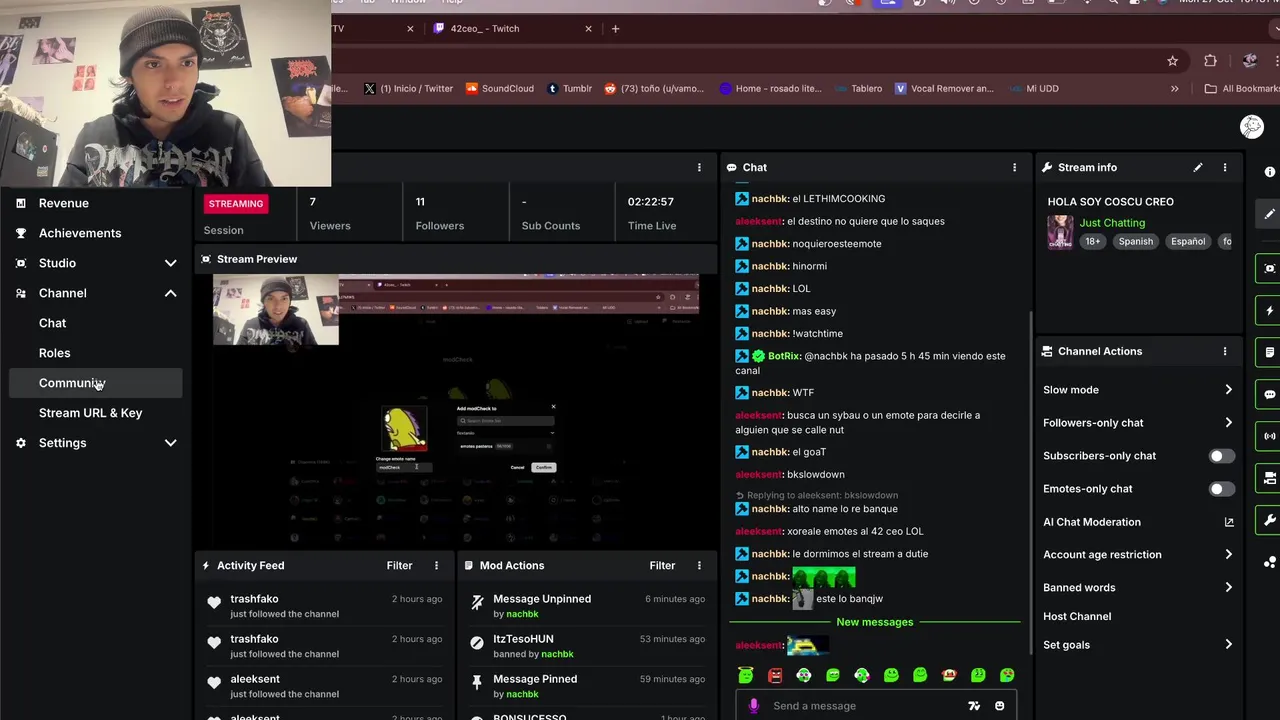
Task: Click nachbk username on Message Unpinned entry
Action: pos(522,614)
